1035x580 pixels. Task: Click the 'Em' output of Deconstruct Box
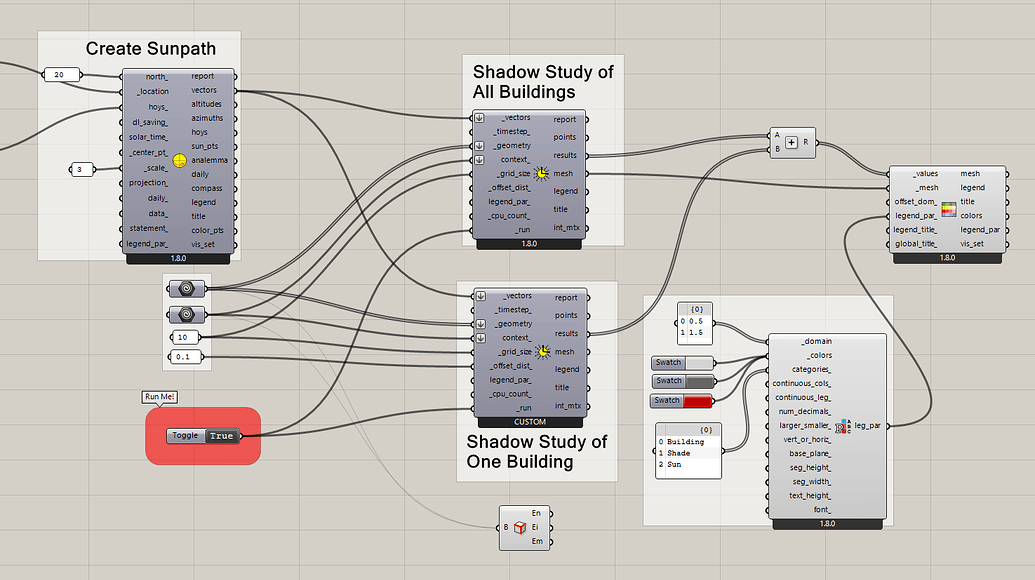coord(537,542)
